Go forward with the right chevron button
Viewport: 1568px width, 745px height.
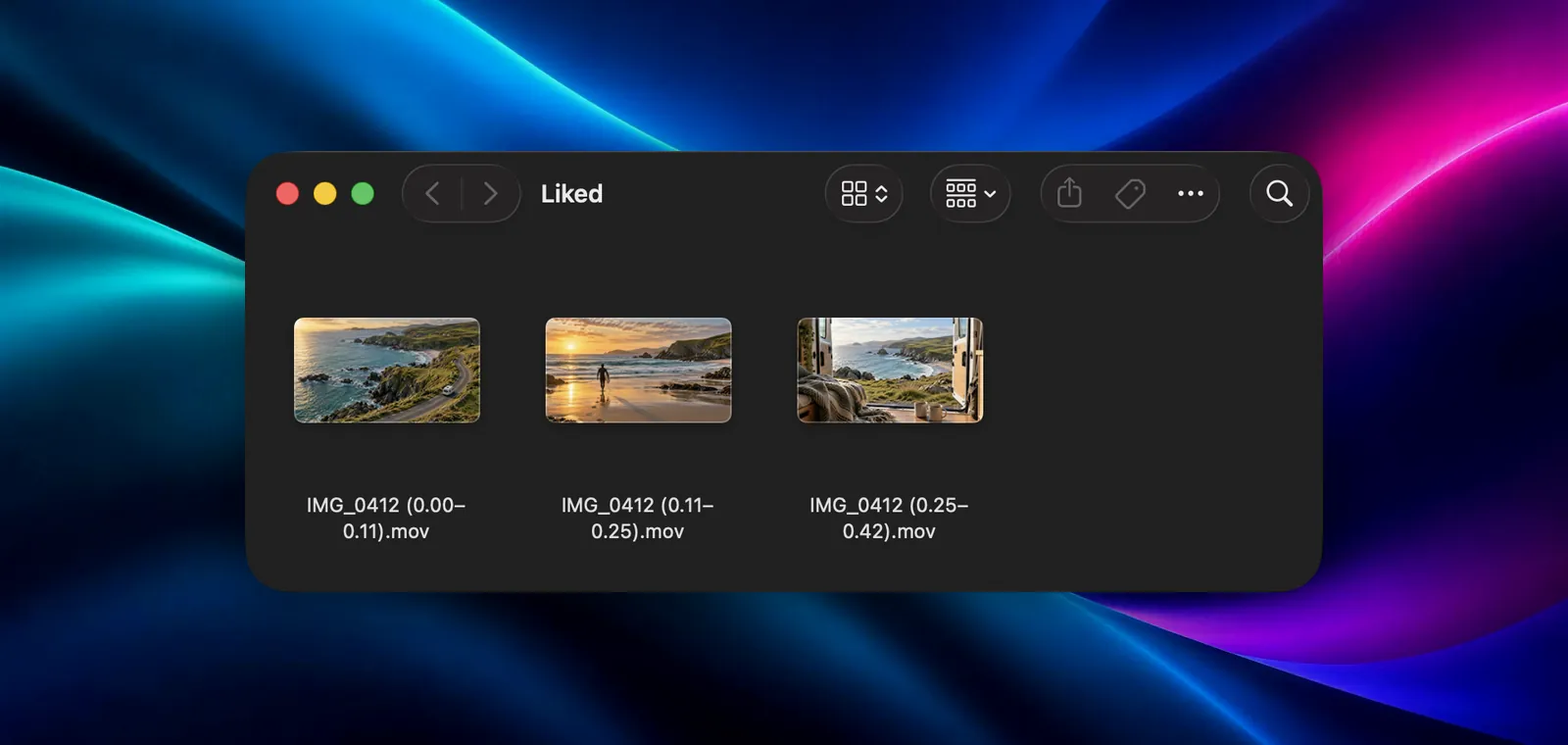(x=490, y=194)
